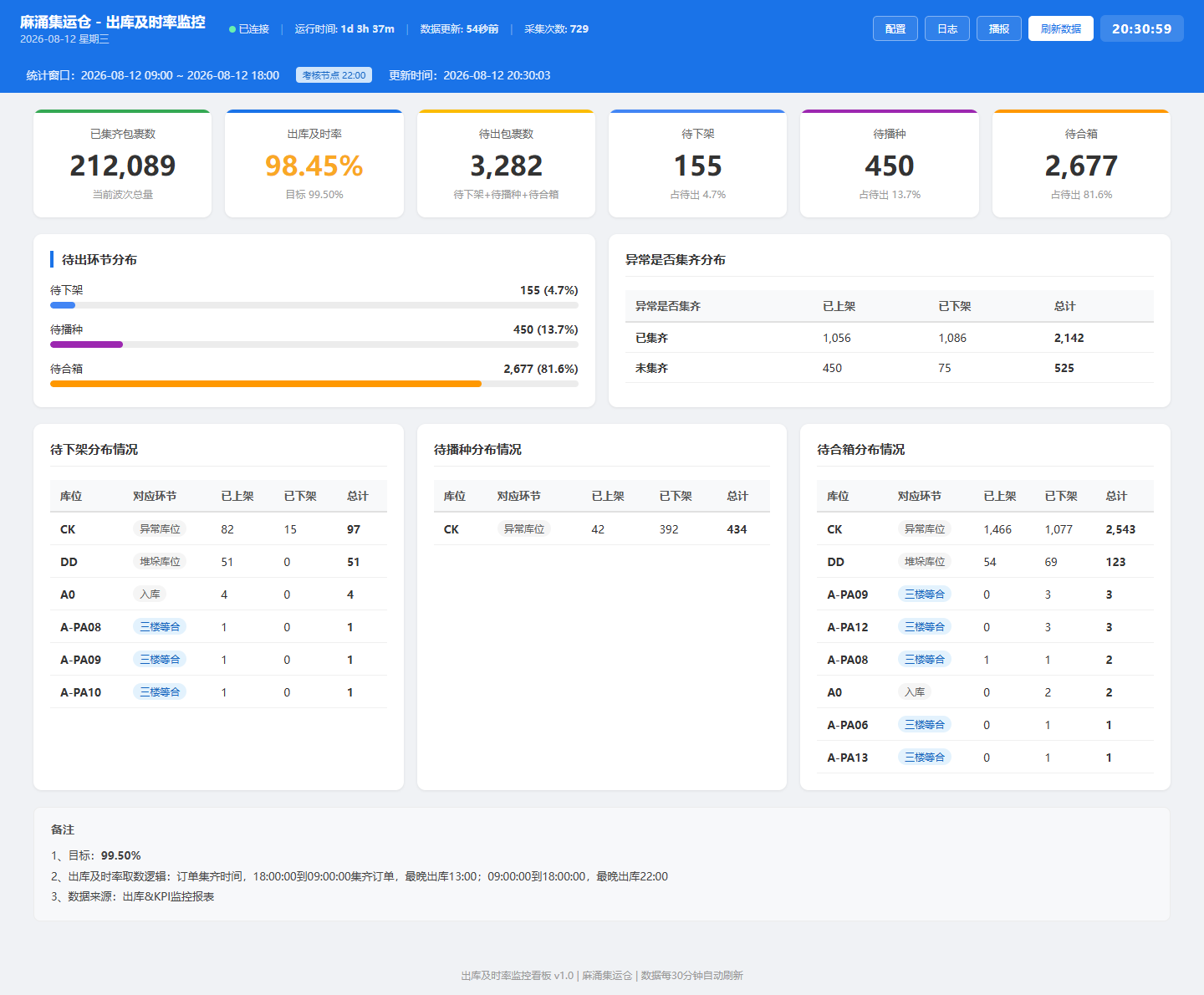Click 堆垛库位 tag in 待合箱 DD row

[925, 562]
